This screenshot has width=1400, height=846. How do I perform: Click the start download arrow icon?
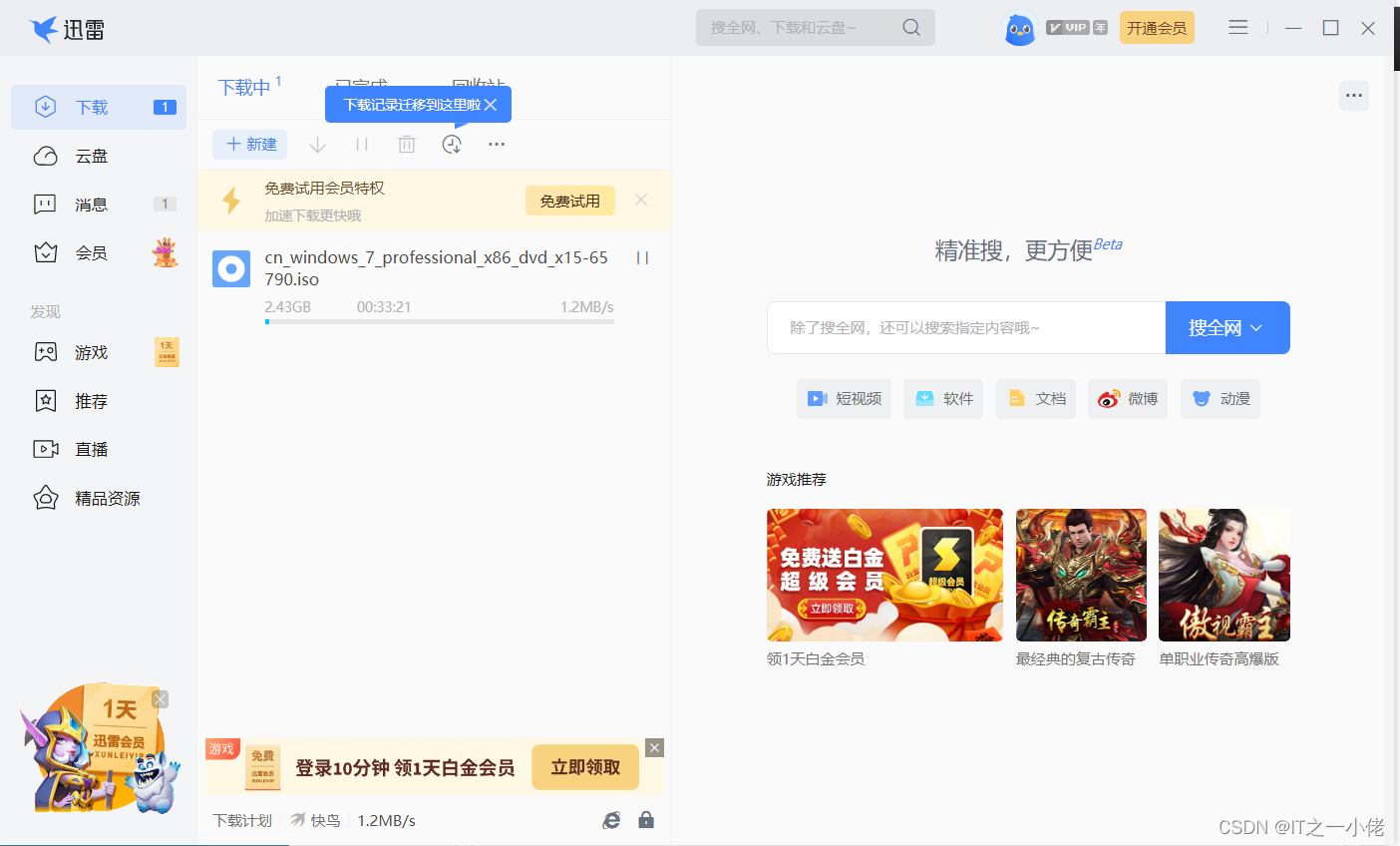point(317,145)
